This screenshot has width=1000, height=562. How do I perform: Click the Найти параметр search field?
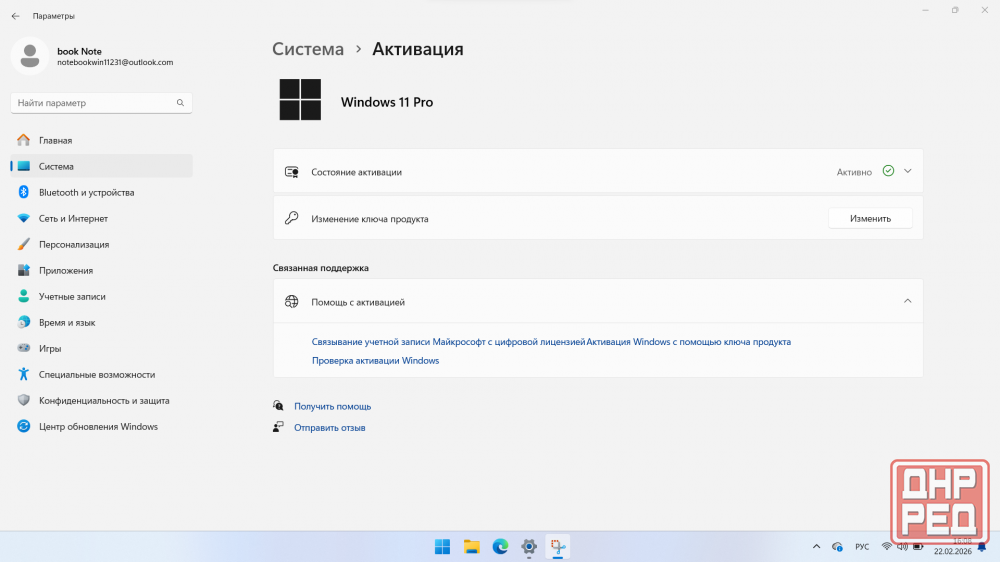coord(95,103)
